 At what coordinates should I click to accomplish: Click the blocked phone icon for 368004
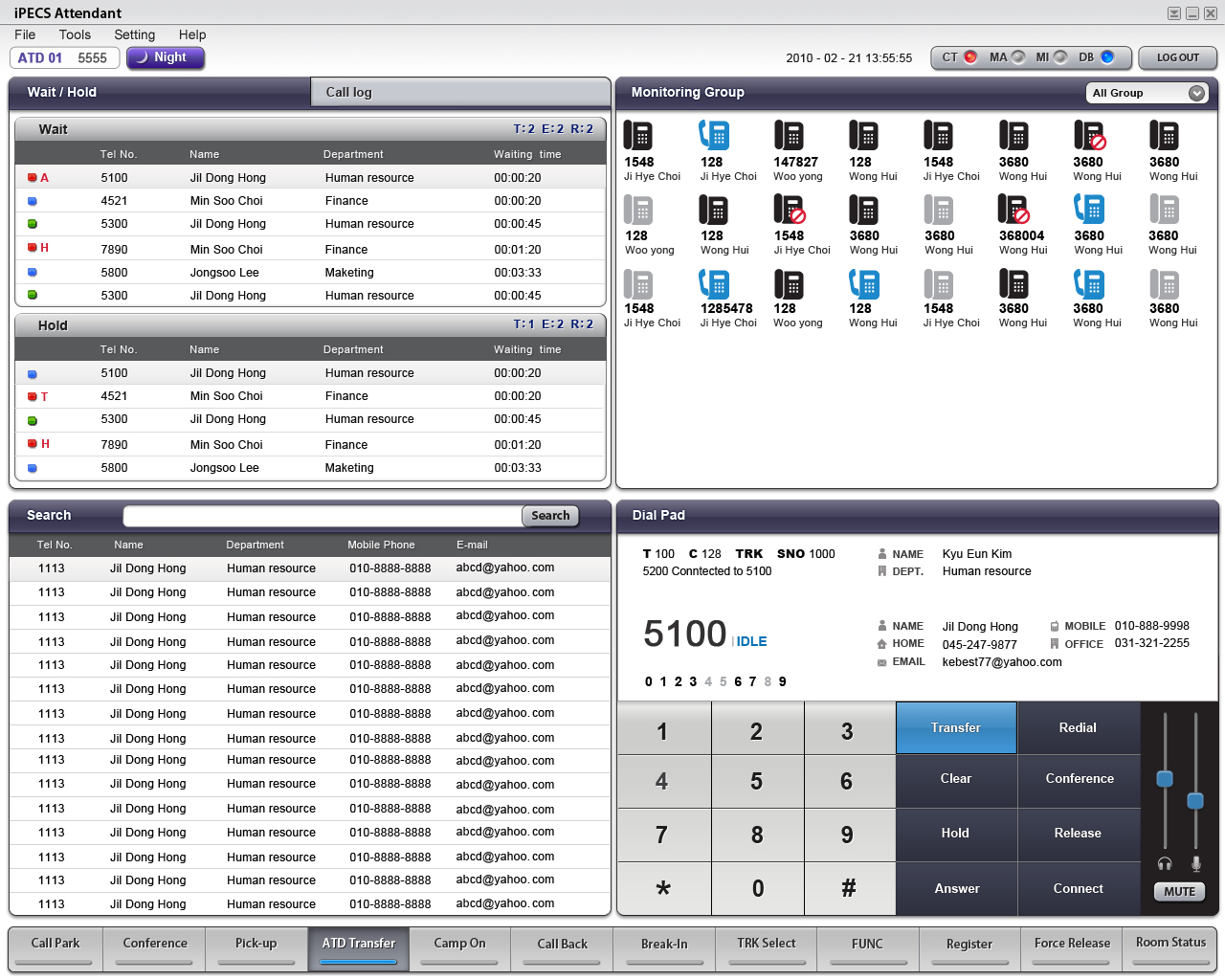point(1013,210)
